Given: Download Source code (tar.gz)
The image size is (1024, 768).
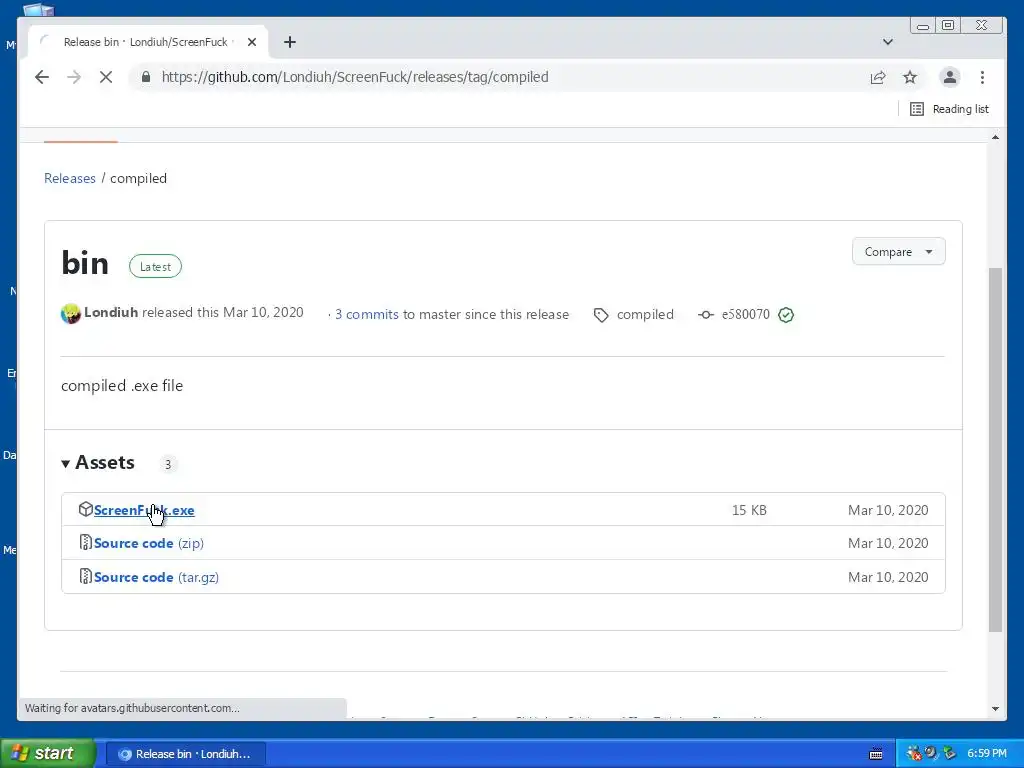Looking at the screenshot, I should 156,577.
